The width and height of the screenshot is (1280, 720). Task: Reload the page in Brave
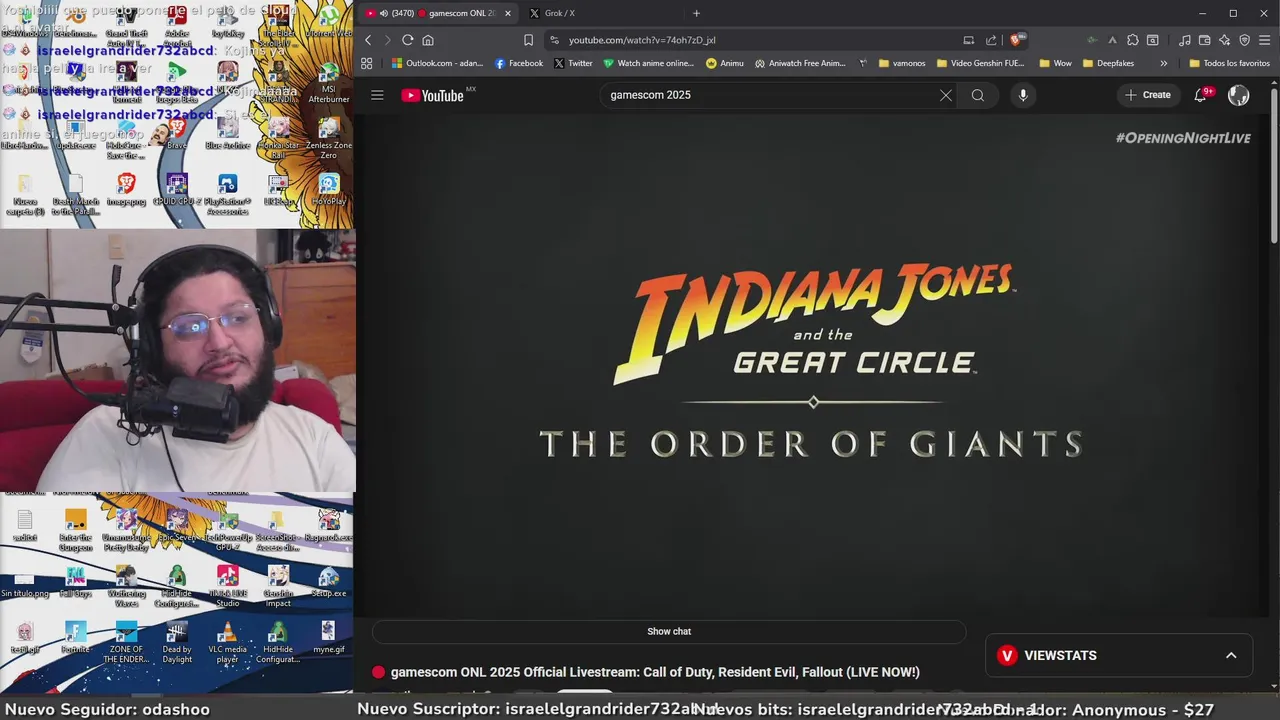(x=407, y=40)
